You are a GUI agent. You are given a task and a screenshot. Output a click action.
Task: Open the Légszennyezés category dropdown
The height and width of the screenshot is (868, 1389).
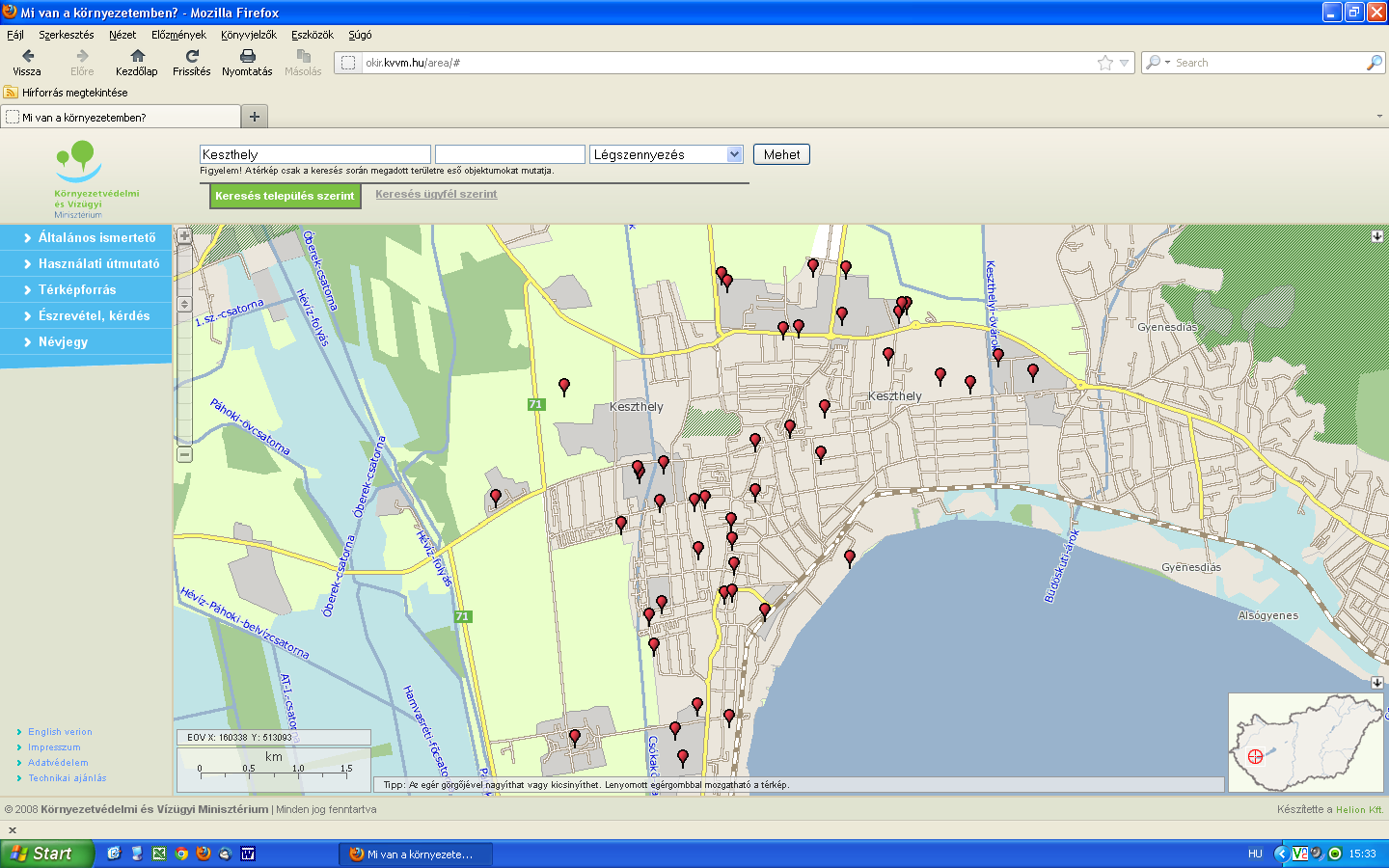[734, 154]
